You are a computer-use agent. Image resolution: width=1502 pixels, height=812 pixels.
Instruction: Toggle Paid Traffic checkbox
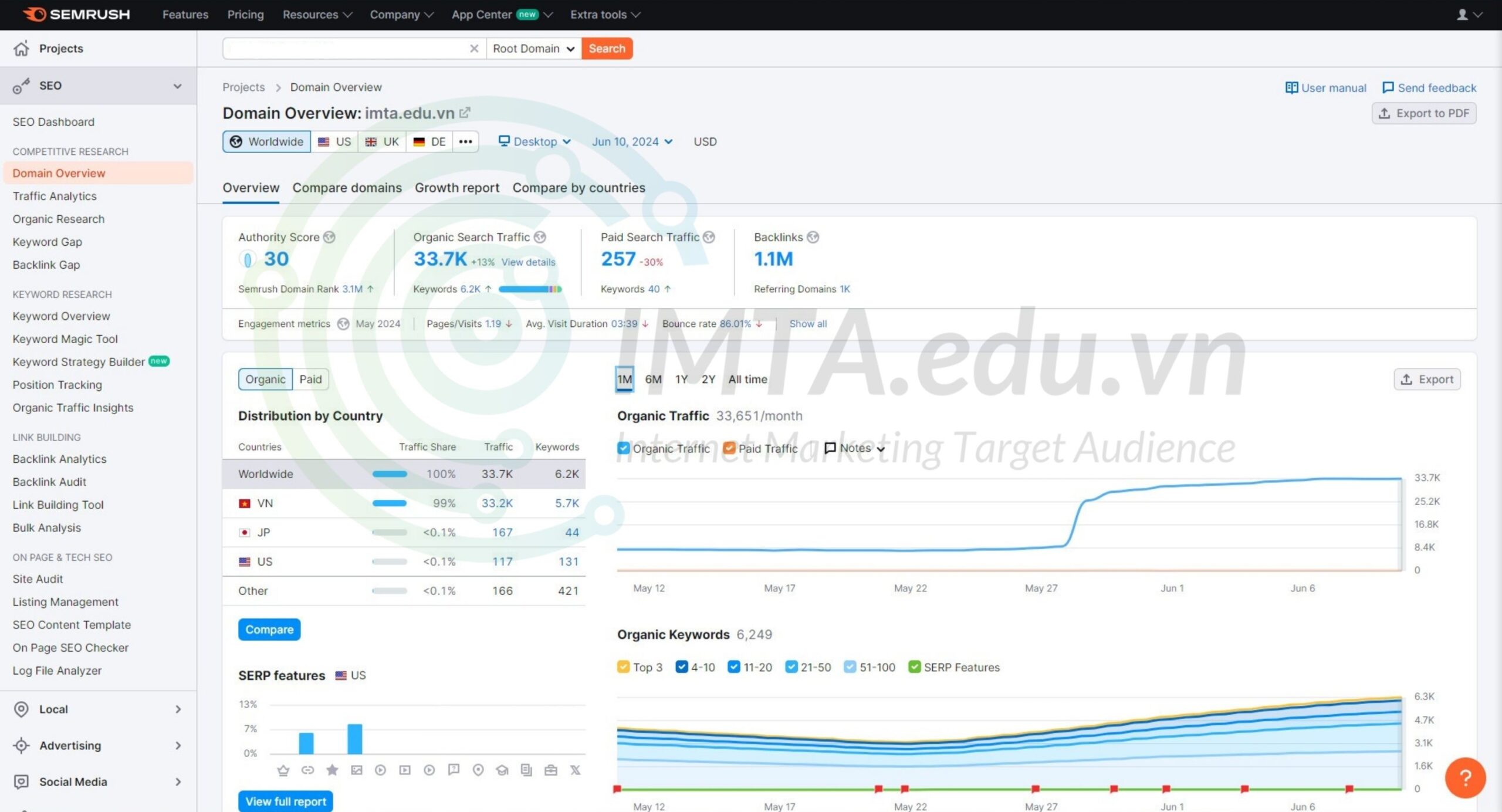(729, 448)
